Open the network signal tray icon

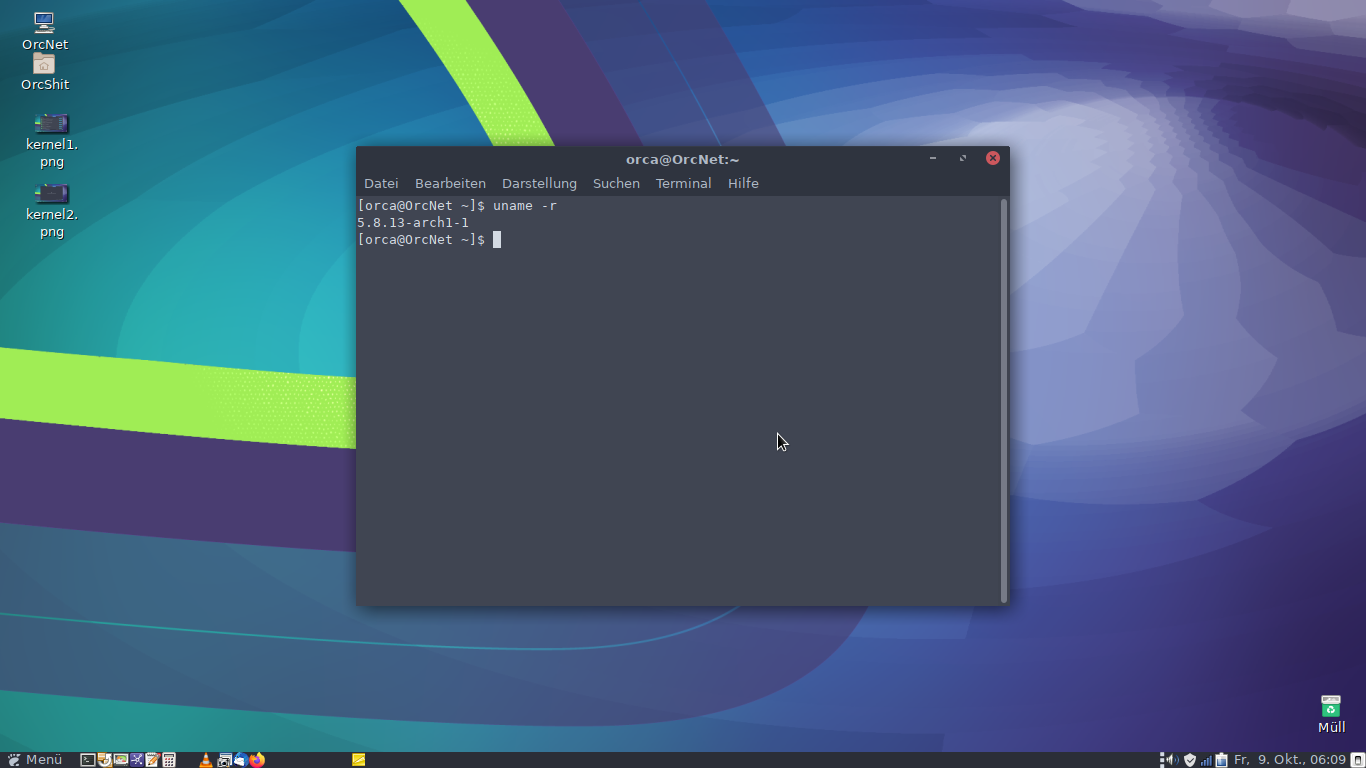tap(1206, 760)
